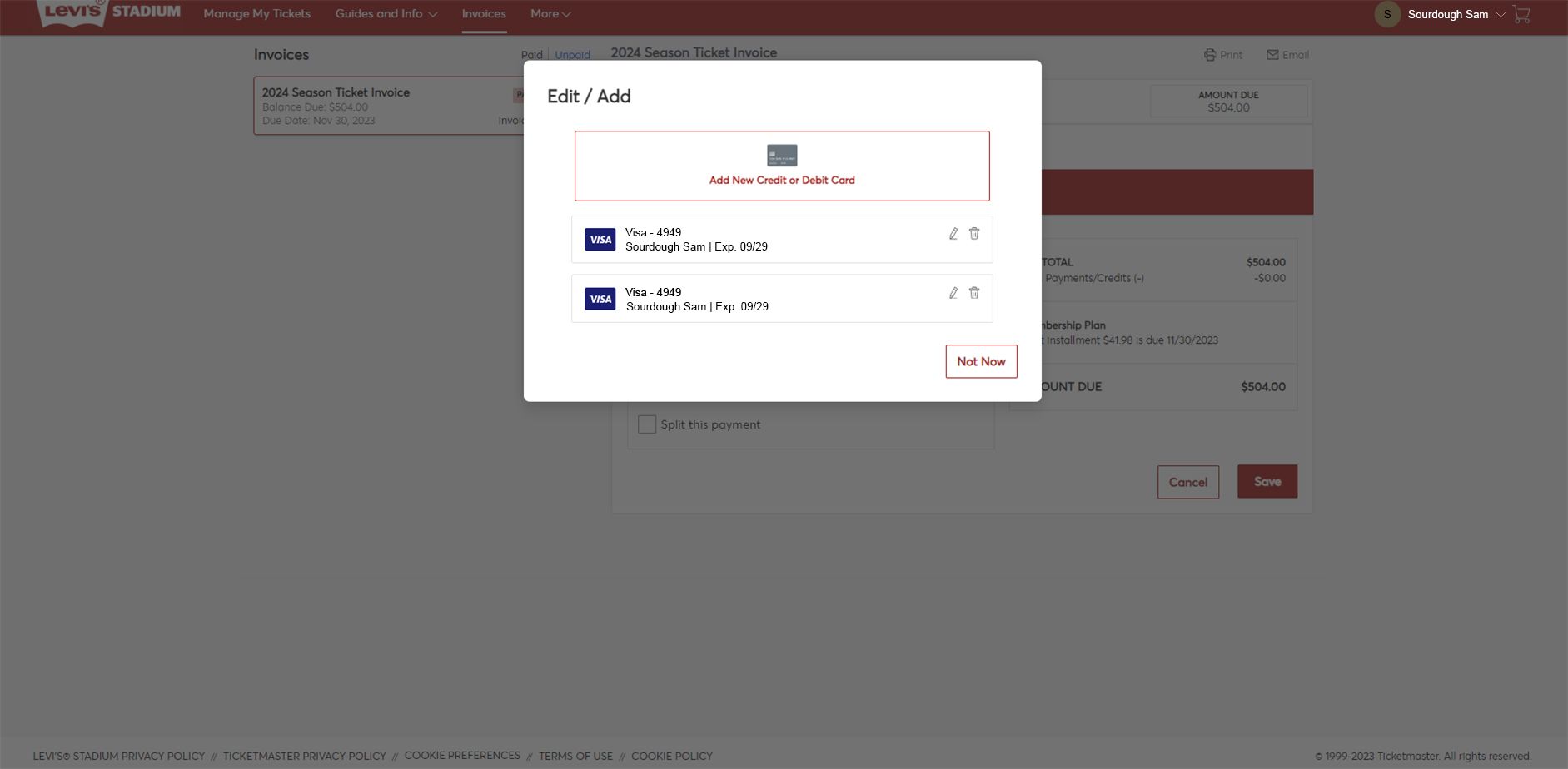Toggle Split this payment checkbox

click(x=647, y=424)
